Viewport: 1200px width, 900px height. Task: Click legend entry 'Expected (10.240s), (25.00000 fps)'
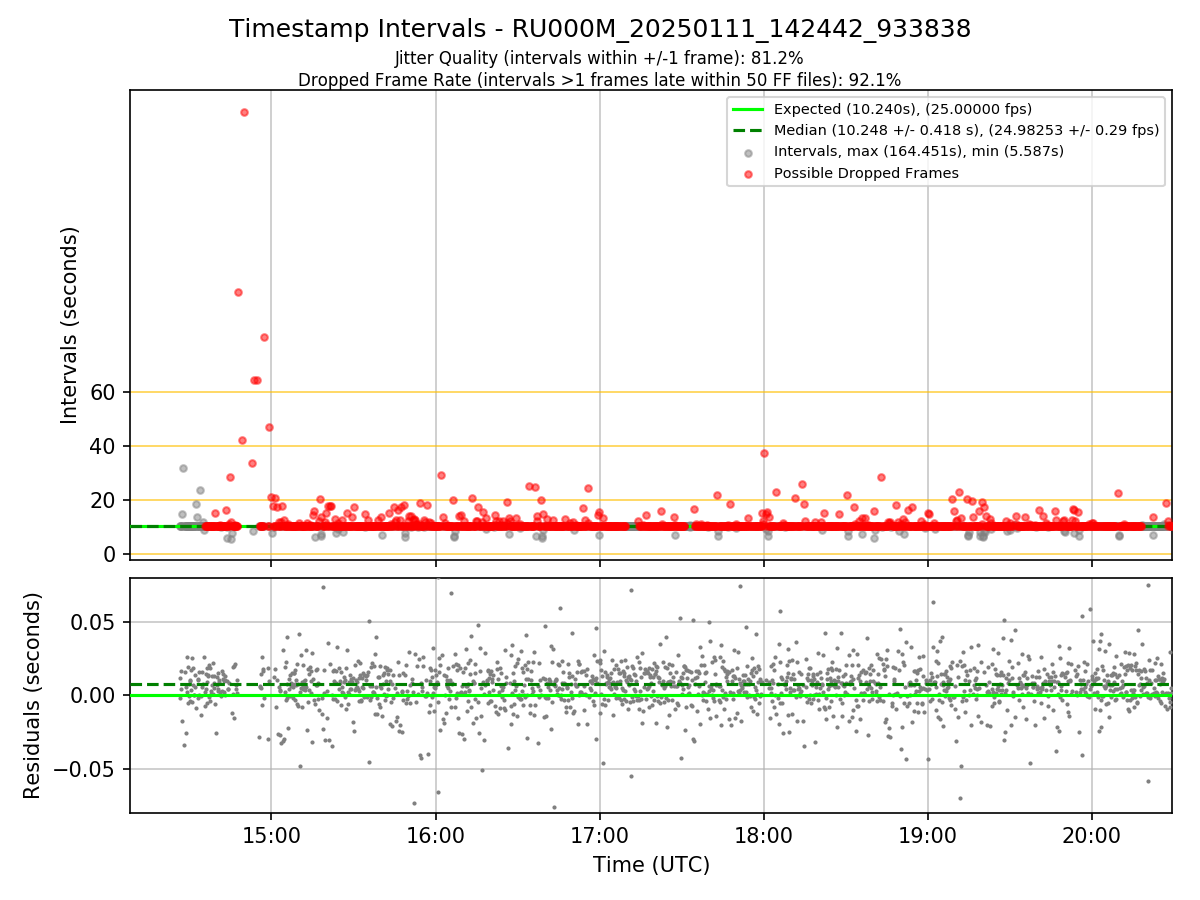point(903,109)
